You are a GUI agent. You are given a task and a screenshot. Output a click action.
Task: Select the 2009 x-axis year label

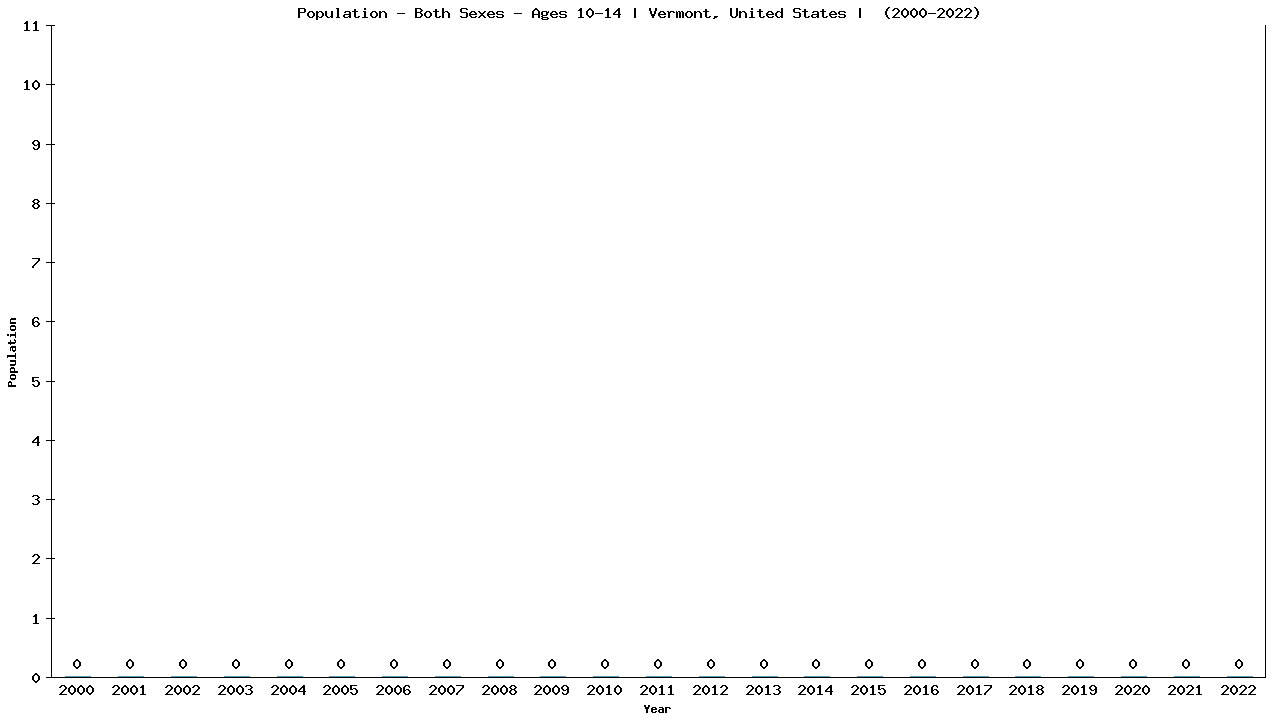coord(552,690)
